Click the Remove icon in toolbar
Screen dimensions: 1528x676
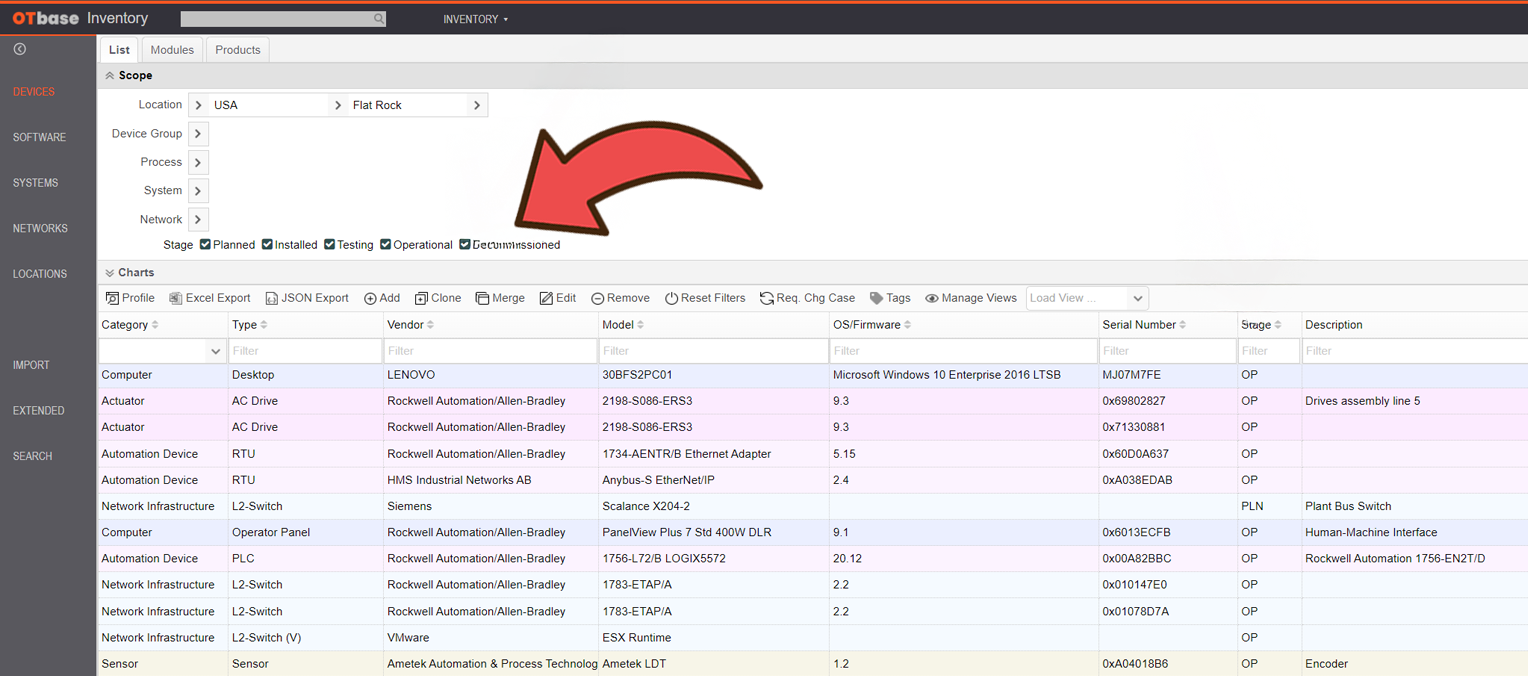(x=597, y=298)
